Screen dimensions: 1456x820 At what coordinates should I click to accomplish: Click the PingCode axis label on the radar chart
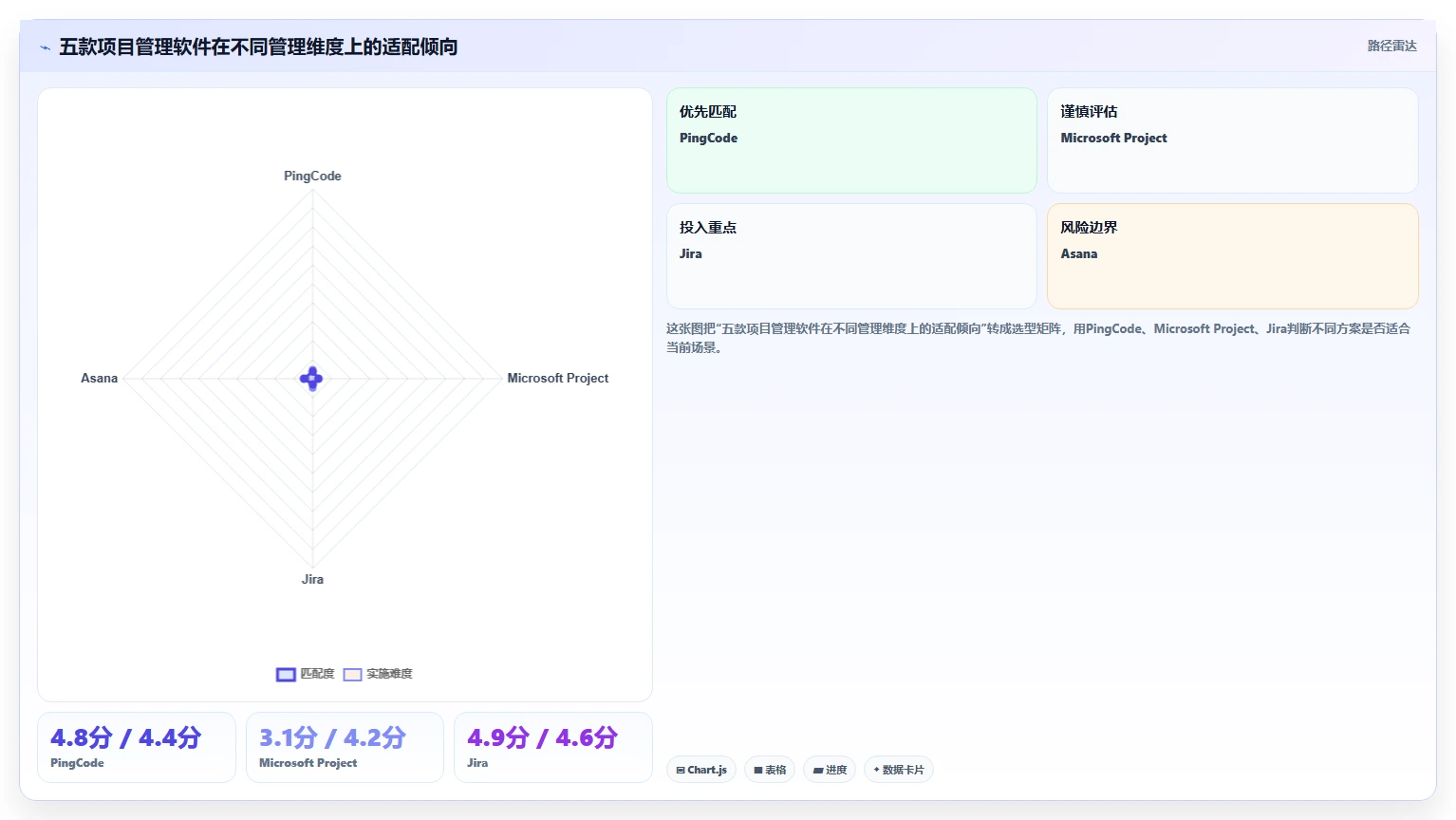tap(312, 176)
